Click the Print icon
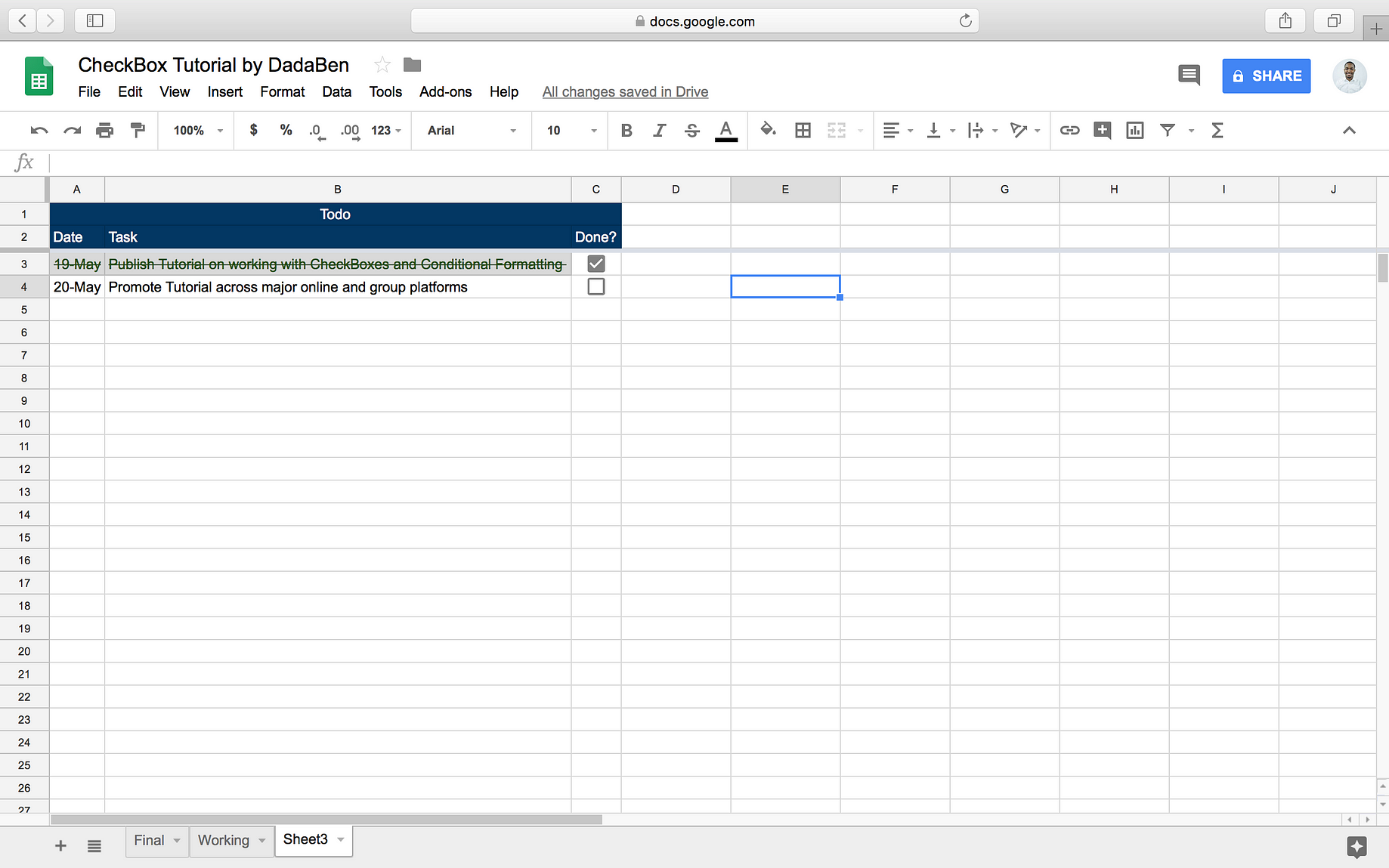 (x=104, y=131)
